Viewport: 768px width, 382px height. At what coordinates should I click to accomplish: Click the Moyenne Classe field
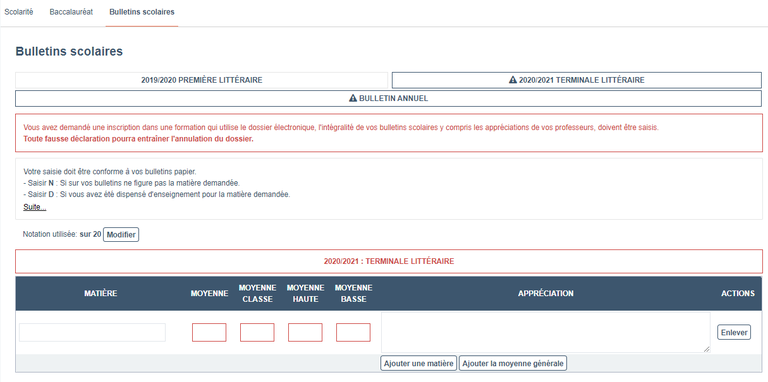257,333
